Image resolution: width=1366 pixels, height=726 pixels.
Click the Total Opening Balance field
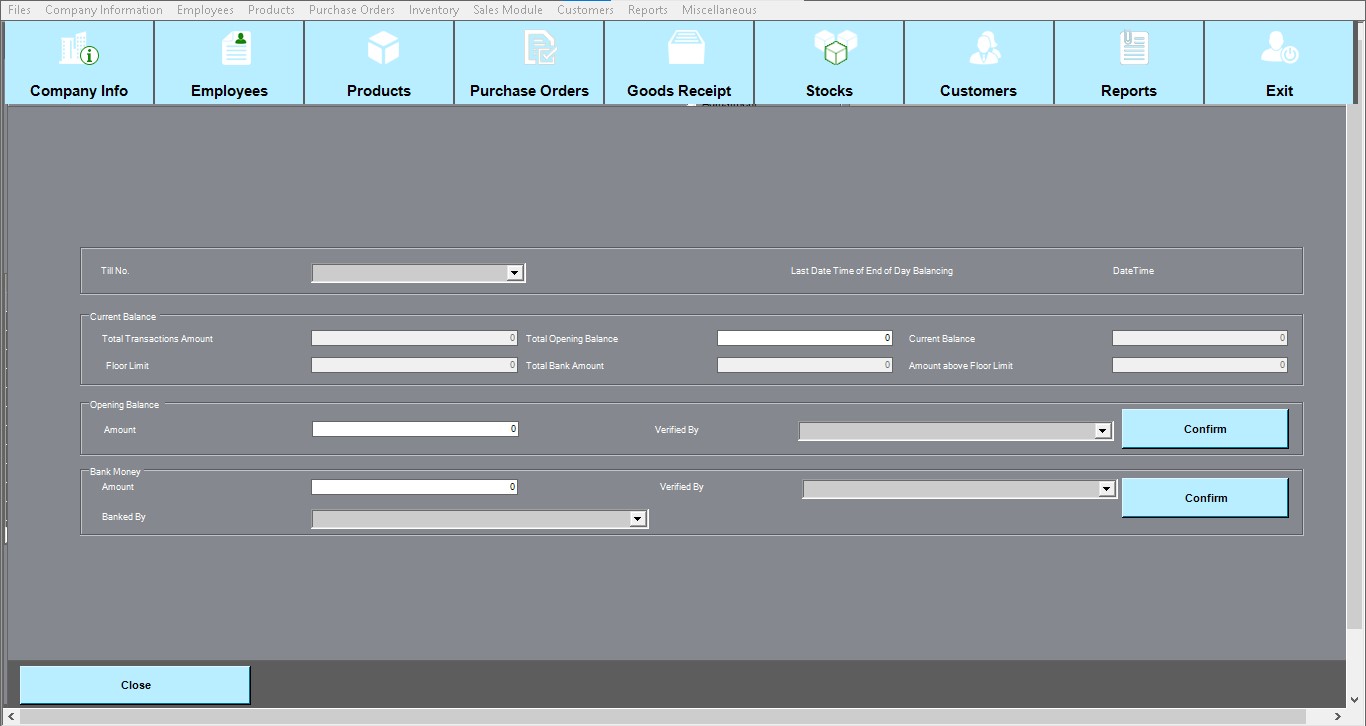pos(804,338)
